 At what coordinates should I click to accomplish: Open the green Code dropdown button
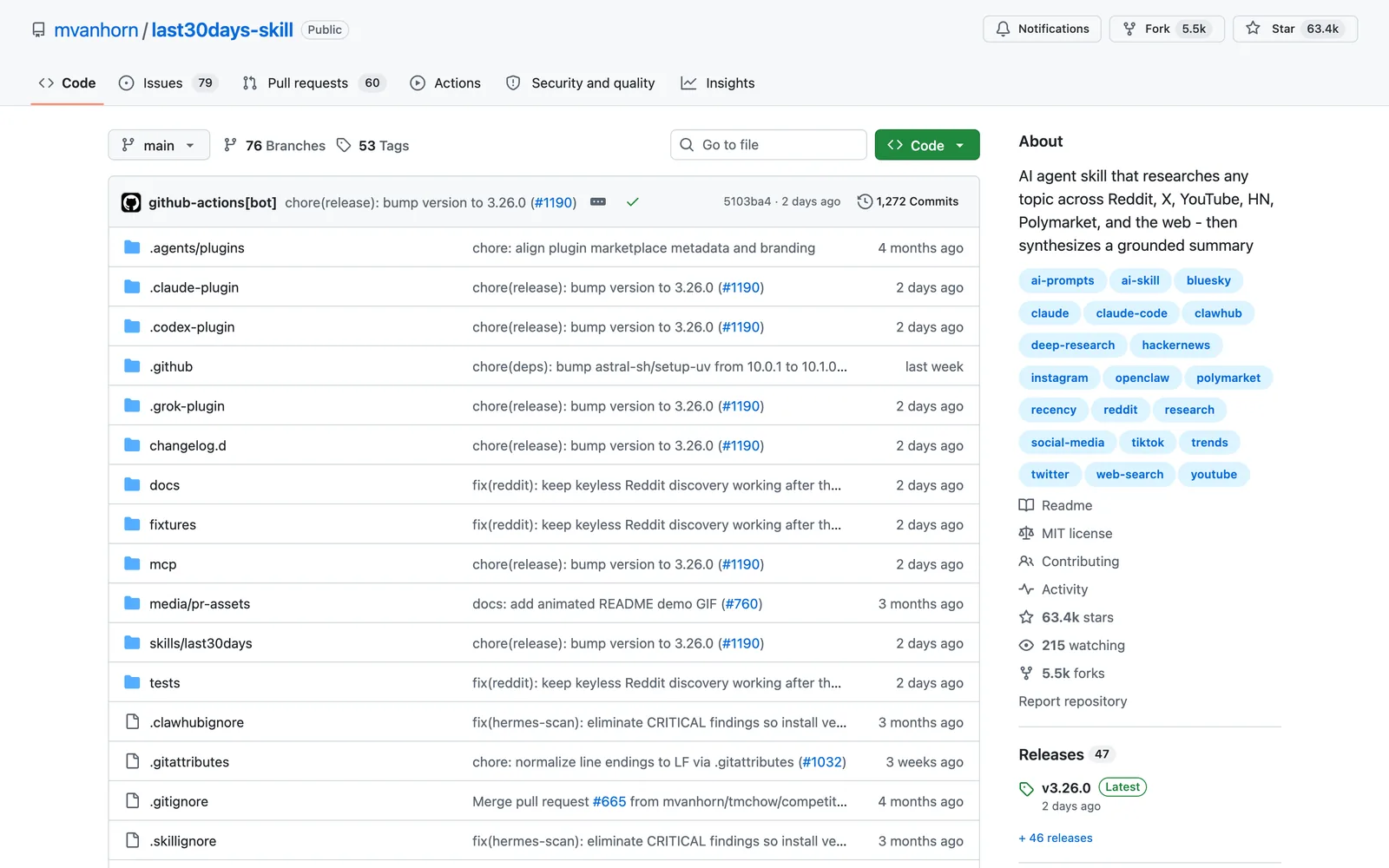927,145
